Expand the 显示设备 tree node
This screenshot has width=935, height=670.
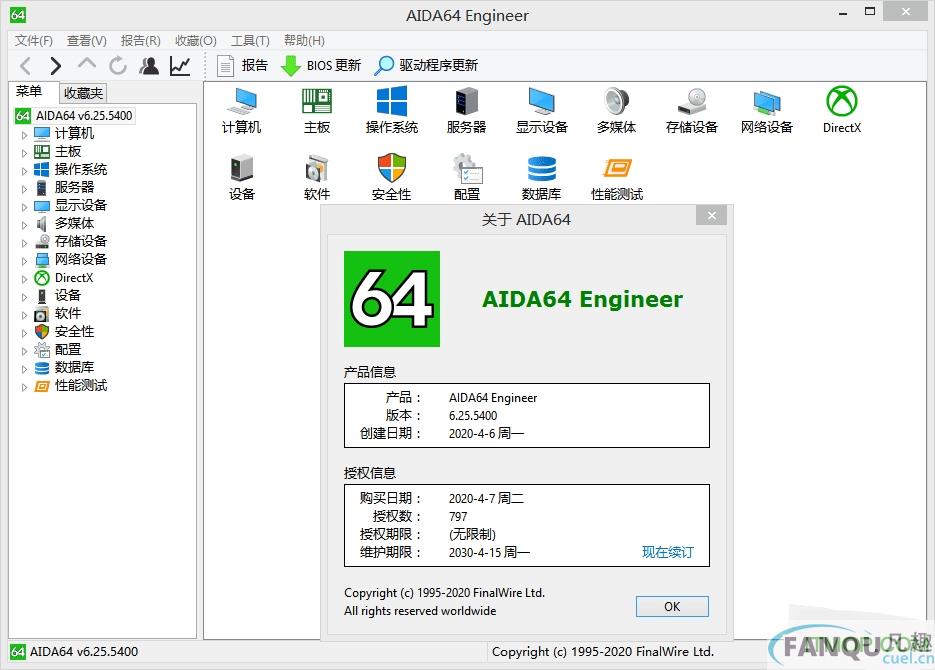24,207
